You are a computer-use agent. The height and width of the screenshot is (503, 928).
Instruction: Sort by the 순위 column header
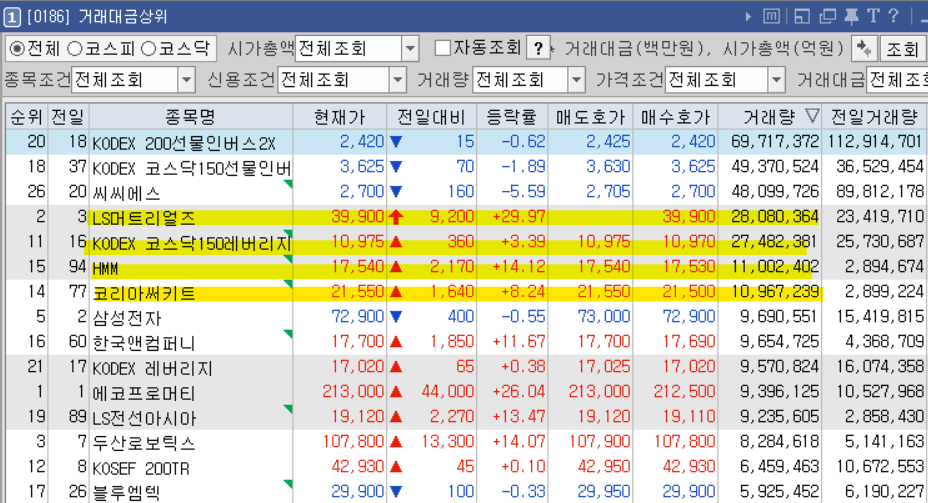click(26, 117)
